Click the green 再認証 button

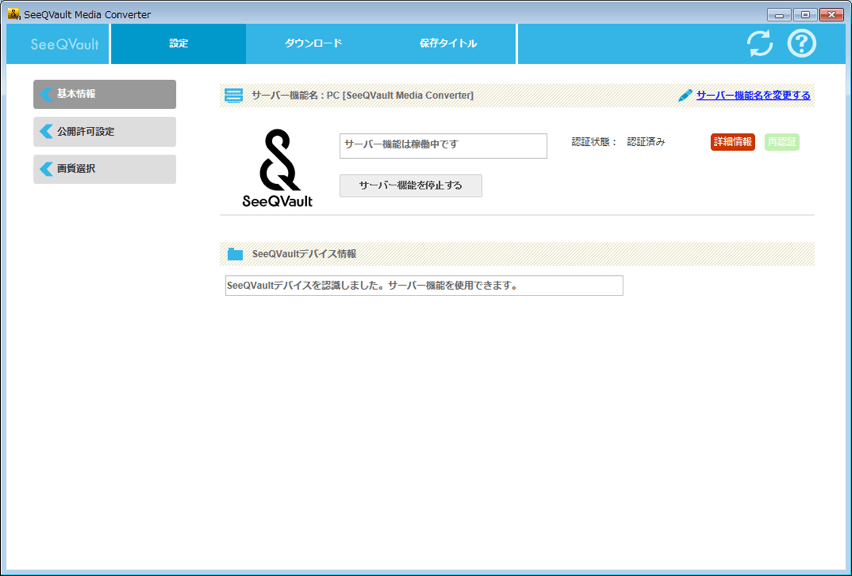782,142
